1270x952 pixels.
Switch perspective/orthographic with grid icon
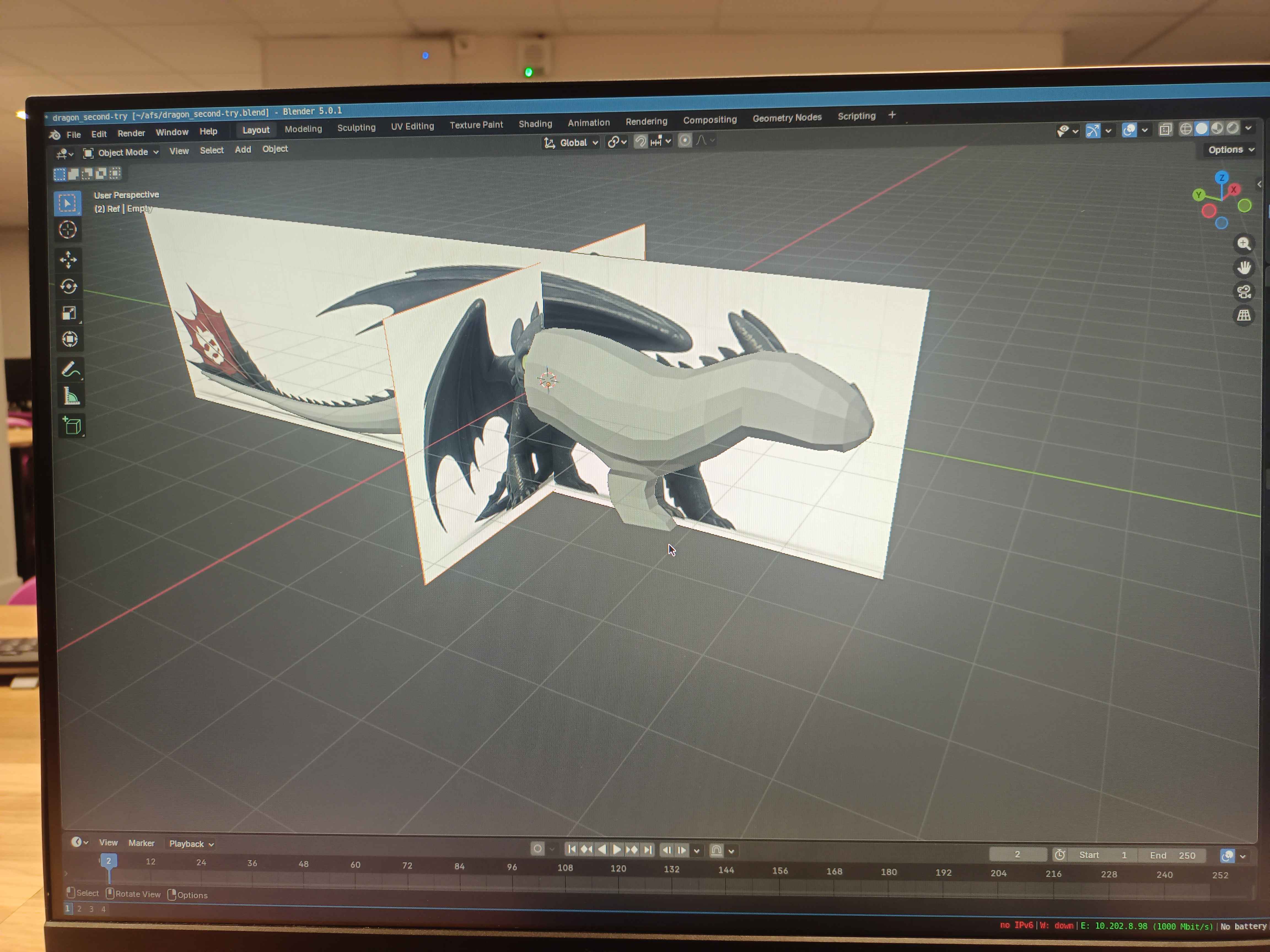coord(1244,315)
